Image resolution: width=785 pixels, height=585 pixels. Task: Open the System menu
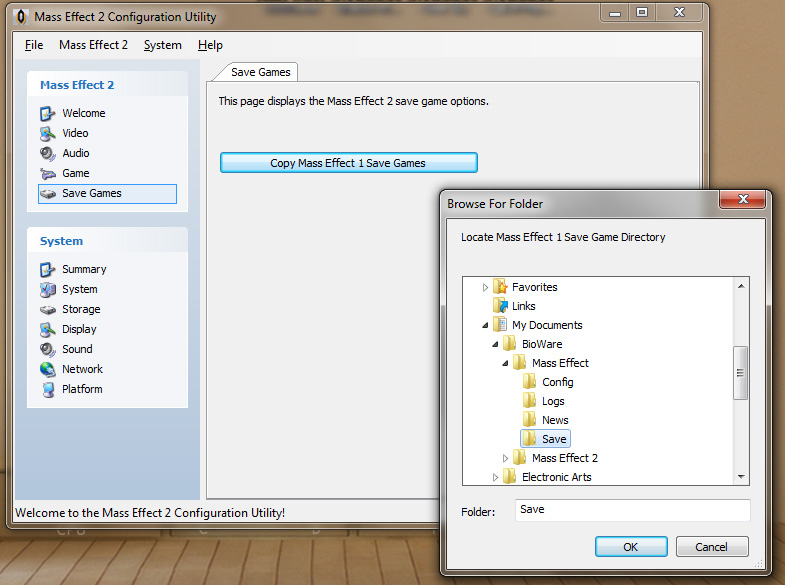tap(163, 45)
